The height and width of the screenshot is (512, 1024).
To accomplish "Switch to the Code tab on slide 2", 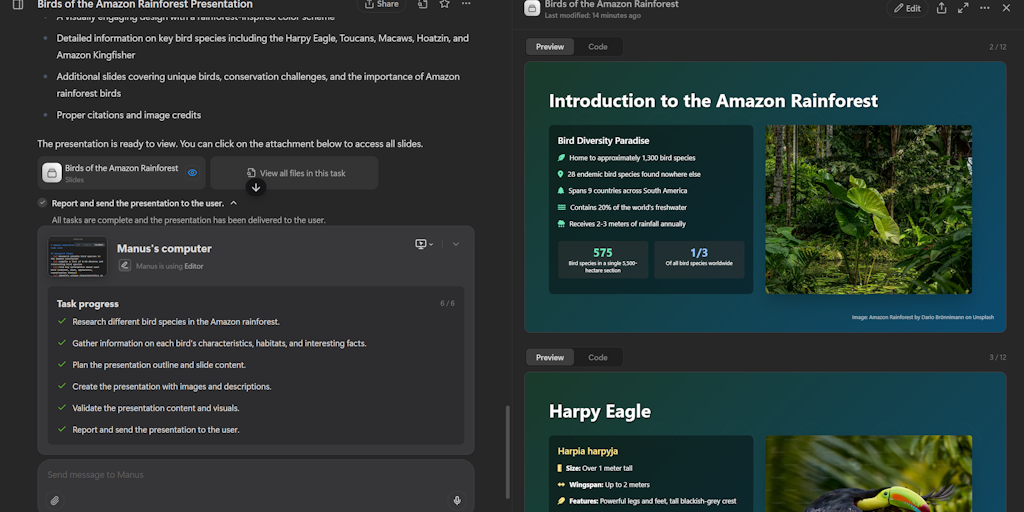I will pyautogui.click(x=597, y=47).
